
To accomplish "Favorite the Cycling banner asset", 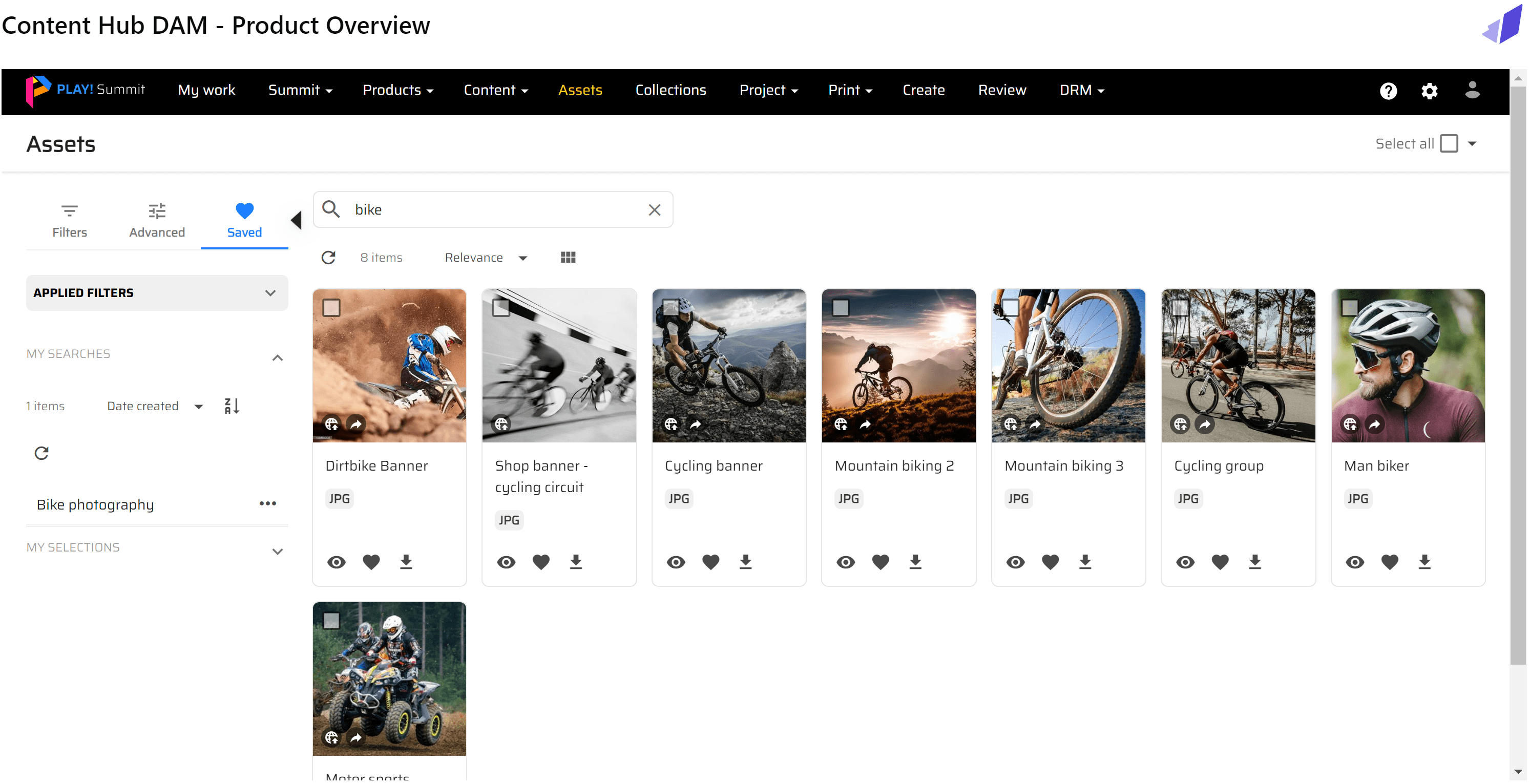I will [710, 561].
